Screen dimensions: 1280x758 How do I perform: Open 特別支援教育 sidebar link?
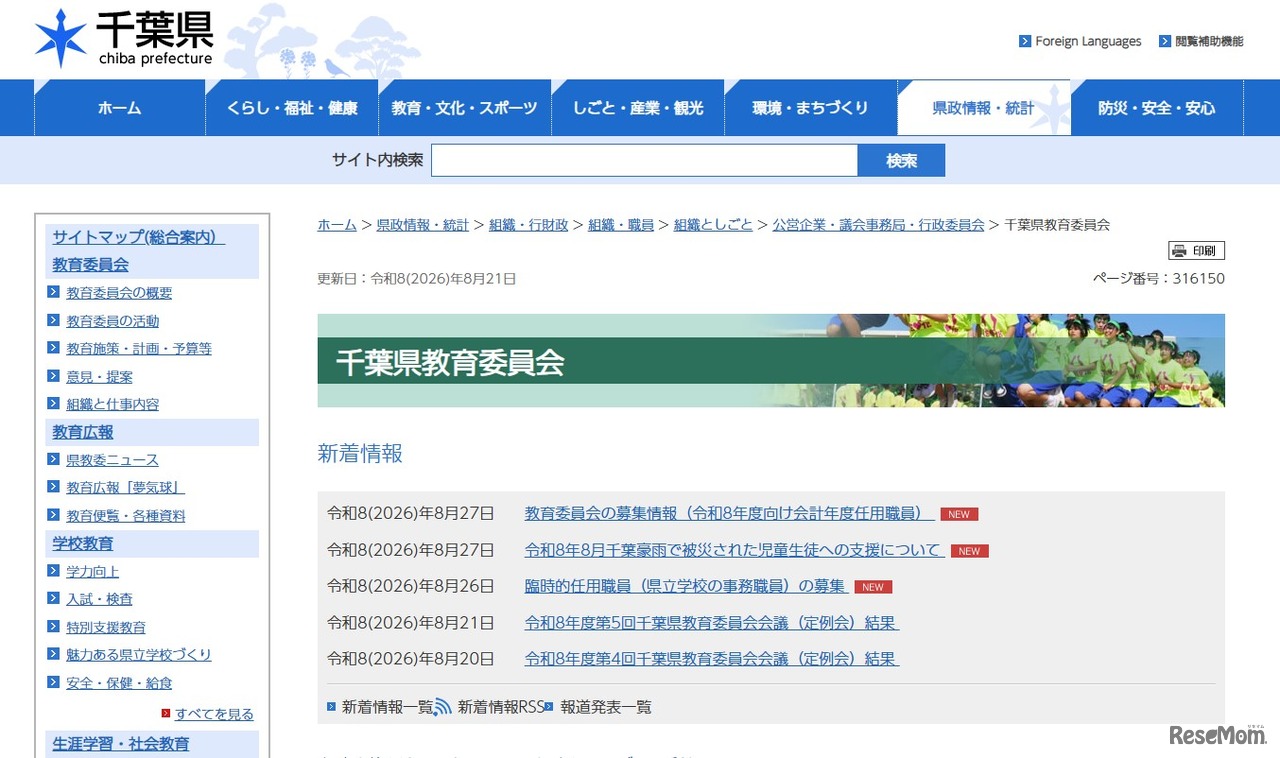coord(105,627)
